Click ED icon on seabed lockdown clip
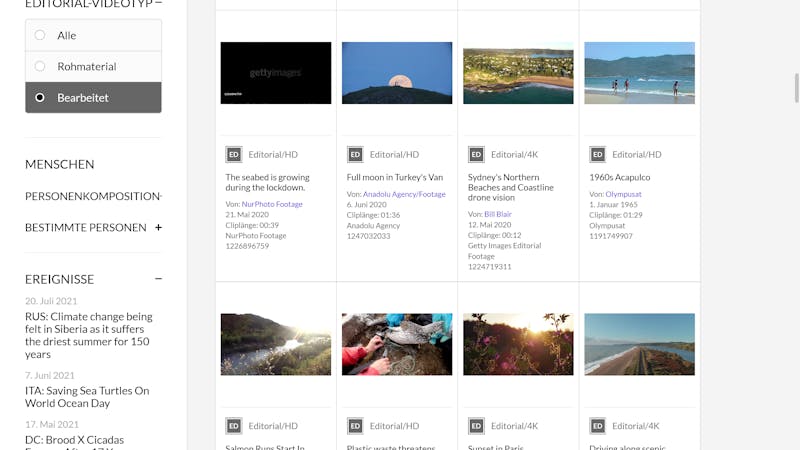800x450 pixels. pyautogui.click(x=234, y=155)
